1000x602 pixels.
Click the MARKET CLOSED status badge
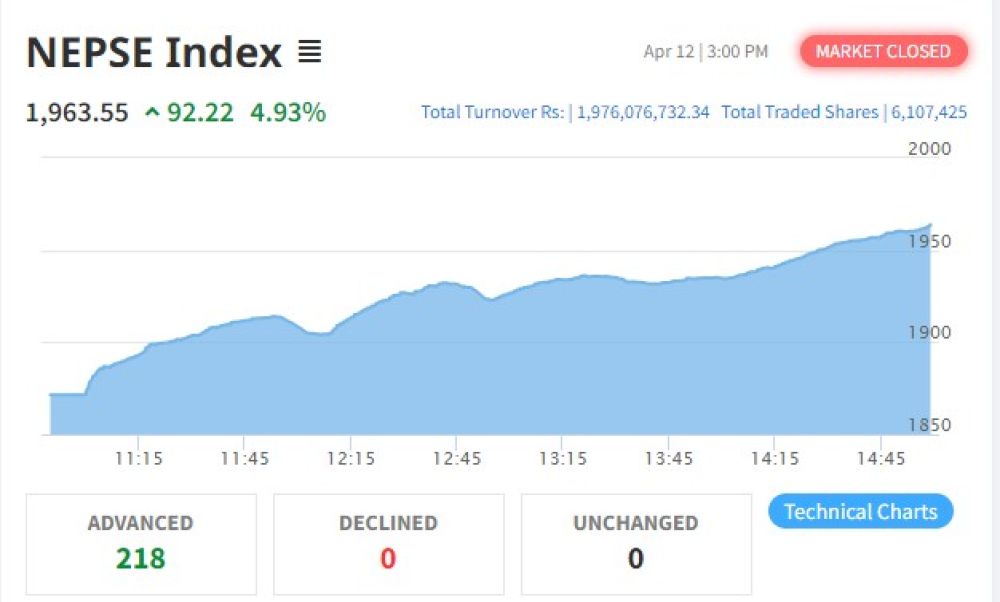point(883,52)
